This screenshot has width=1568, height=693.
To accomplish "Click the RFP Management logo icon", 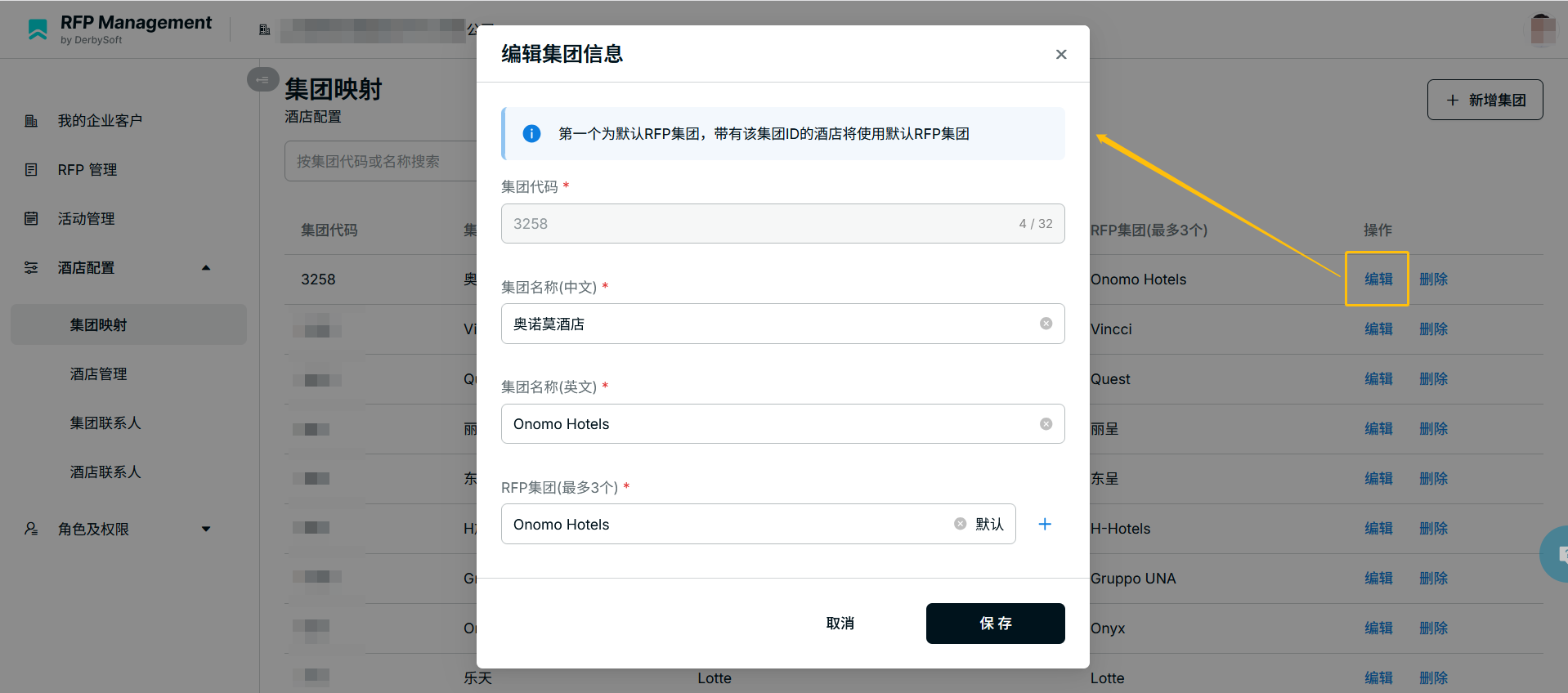I will coord(38,29).
